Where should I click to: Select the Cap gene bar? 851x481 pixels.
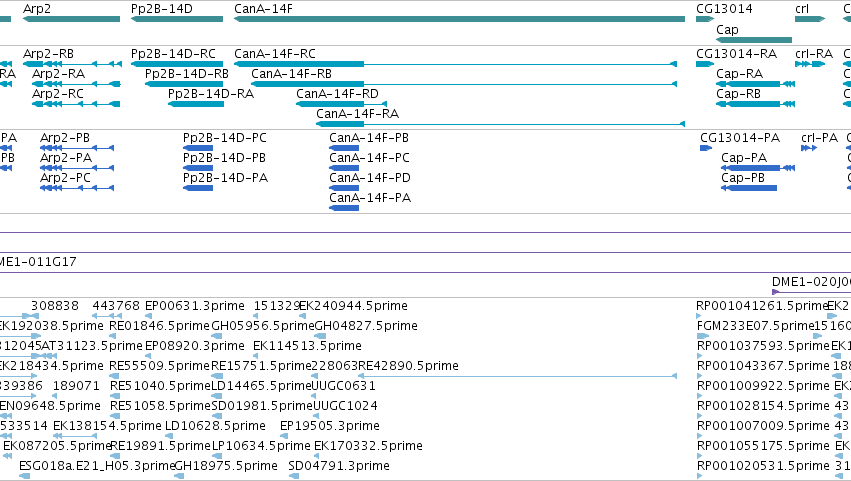click(x=754, y=40)
